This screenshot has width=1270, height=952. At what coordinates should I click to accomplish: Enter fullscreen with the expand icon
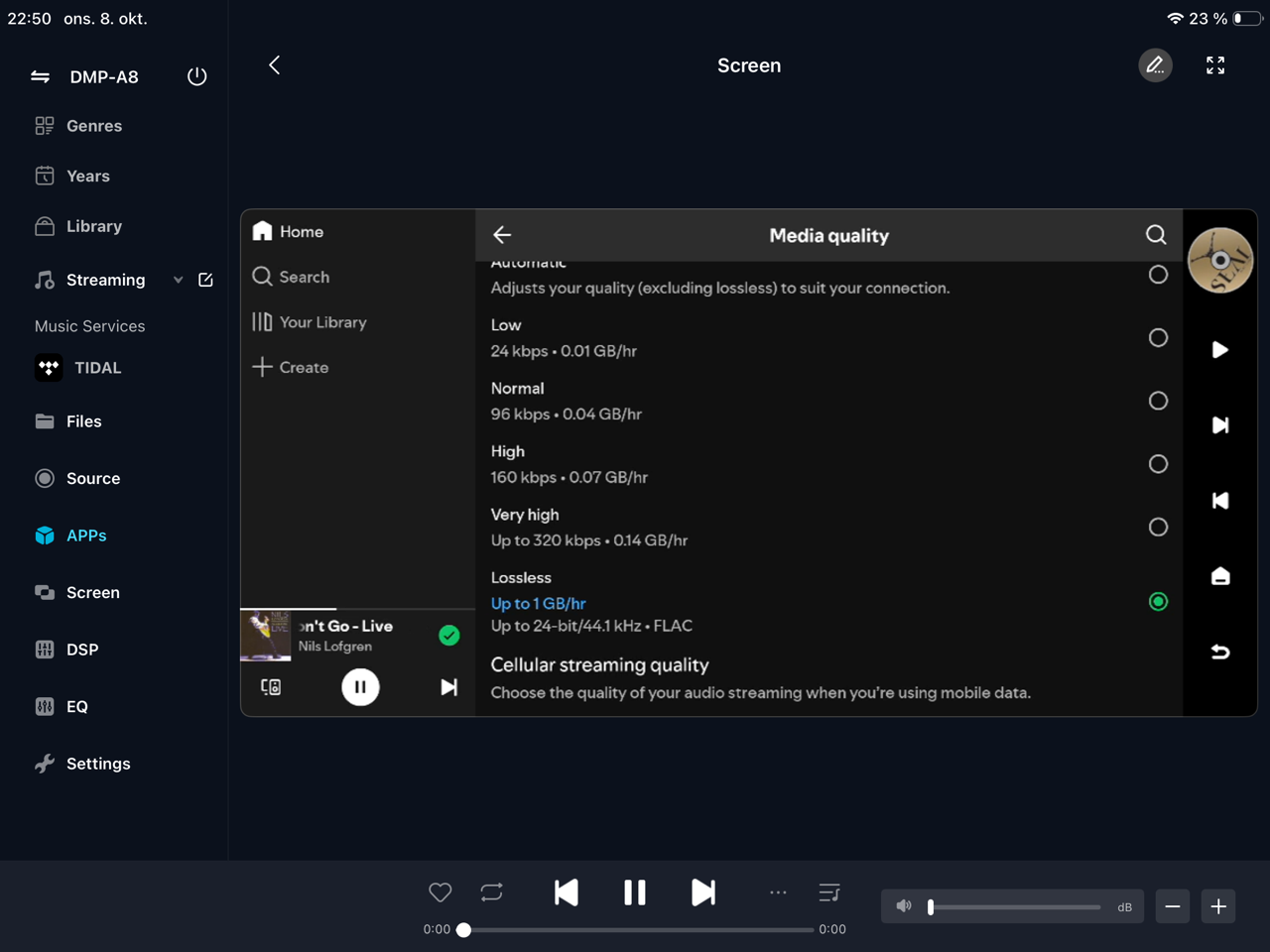[1215, 65]
